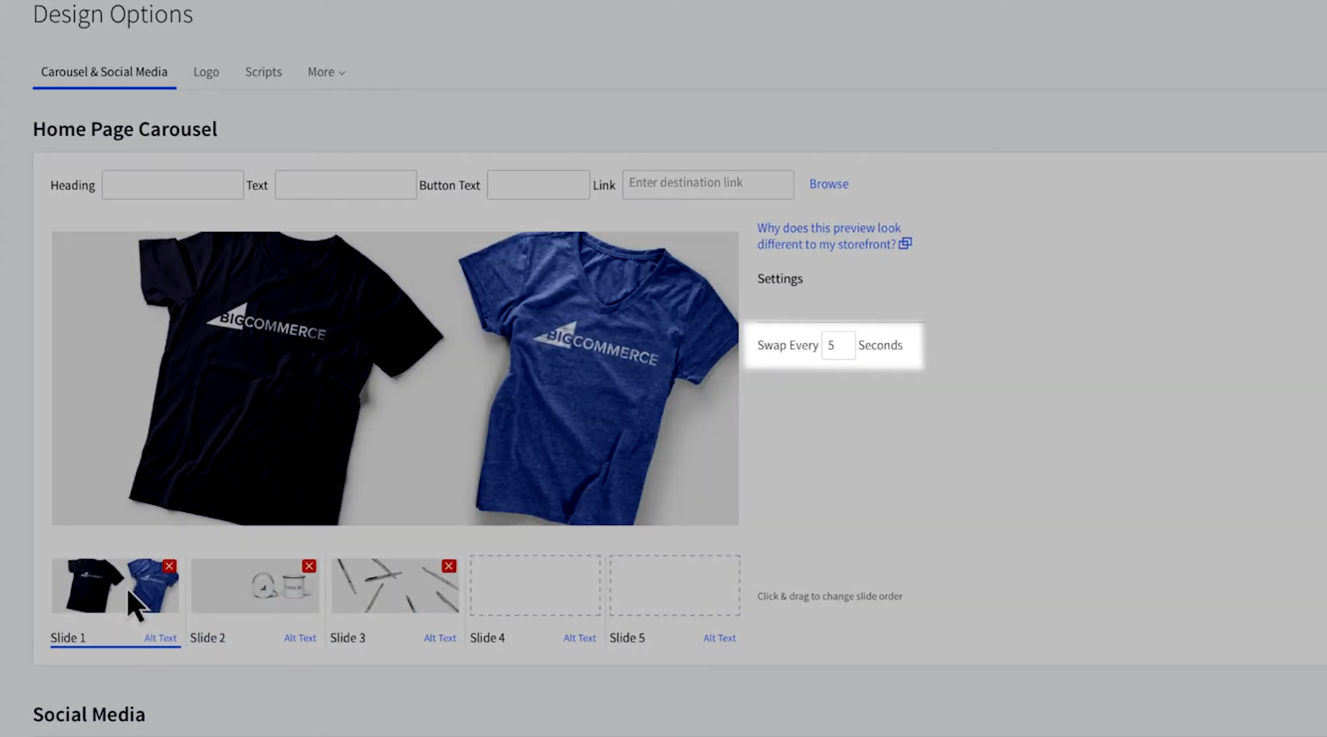Select the Slide 3 pens thumbnail
This screenshot has width=1327, height=737.
[390, 587]
